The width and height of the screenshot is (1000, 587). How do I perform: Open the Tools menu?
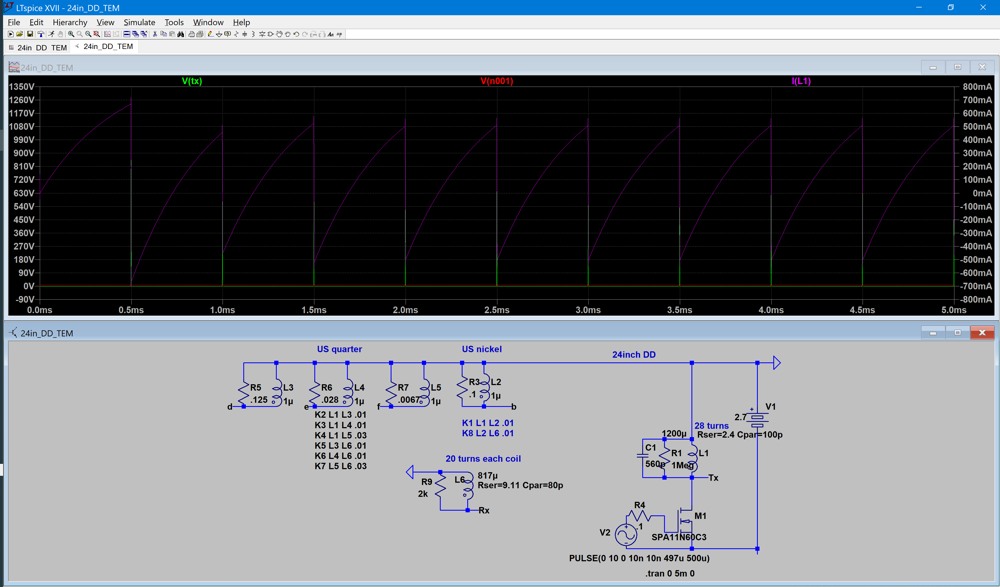(174, 22)
